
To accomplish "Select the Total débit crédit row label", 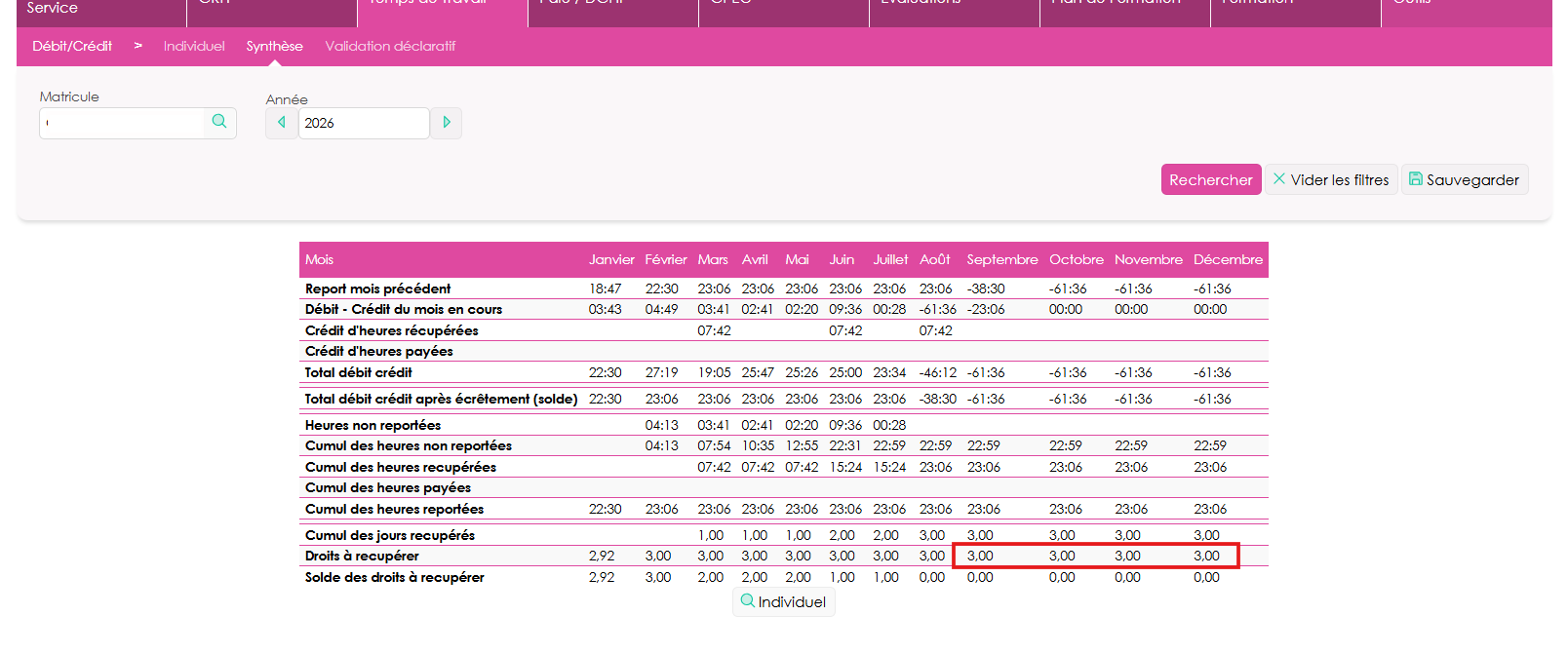I will (358, 372).
